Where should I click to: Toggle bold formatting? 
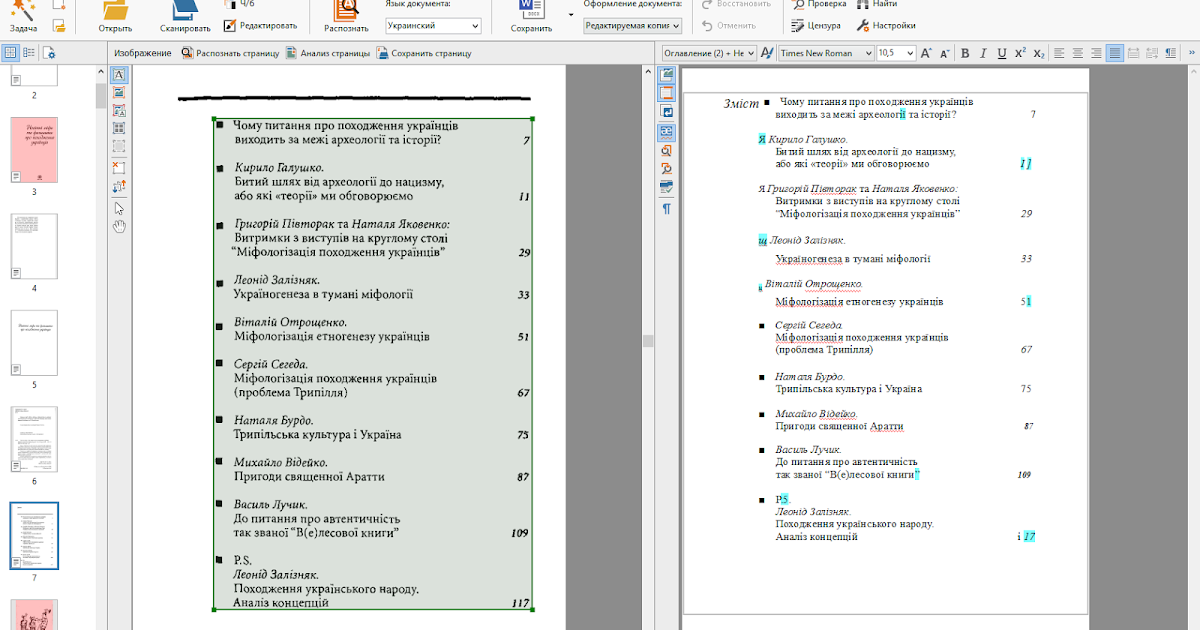click(965, 53)
